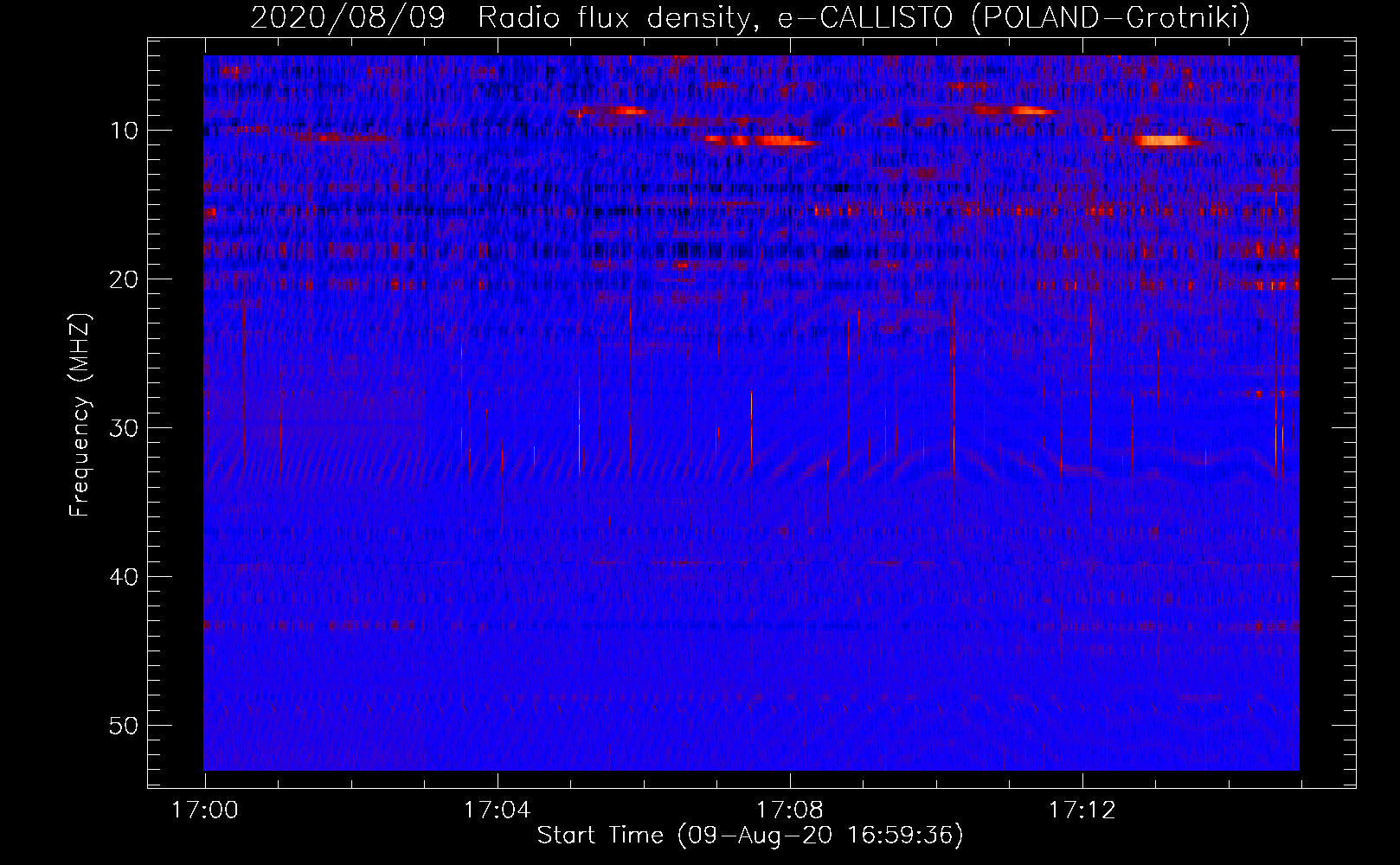Select the 17:12 time axis label

coord(1082,811)
